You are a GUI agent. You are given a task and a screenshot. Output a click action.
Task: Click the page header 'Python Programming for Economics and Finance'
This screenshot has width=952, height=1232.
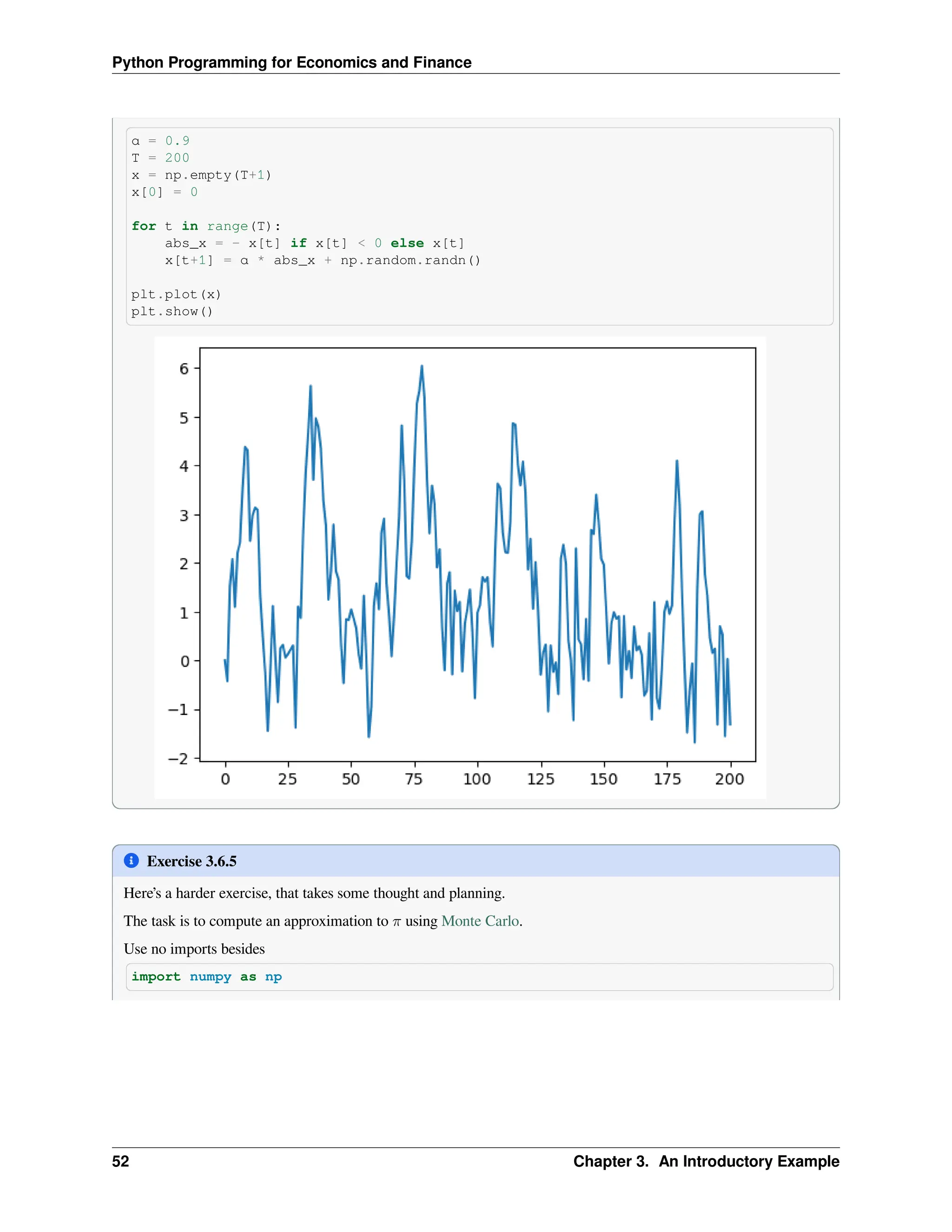[291, 62]
